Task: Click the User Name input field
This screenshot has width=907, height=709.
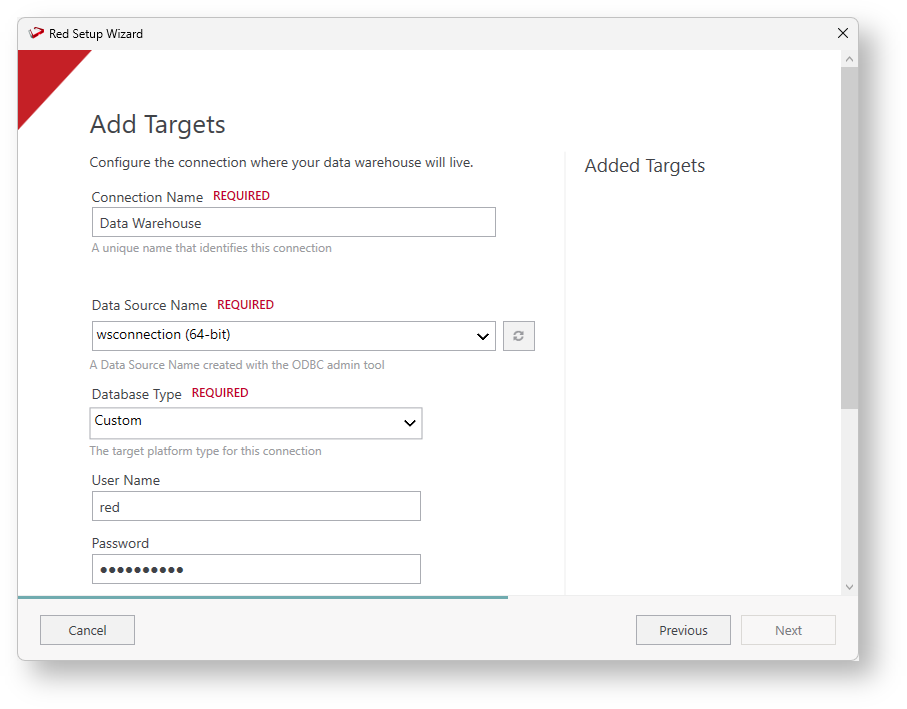Action: pyautogui.click(x=256, y=506)
